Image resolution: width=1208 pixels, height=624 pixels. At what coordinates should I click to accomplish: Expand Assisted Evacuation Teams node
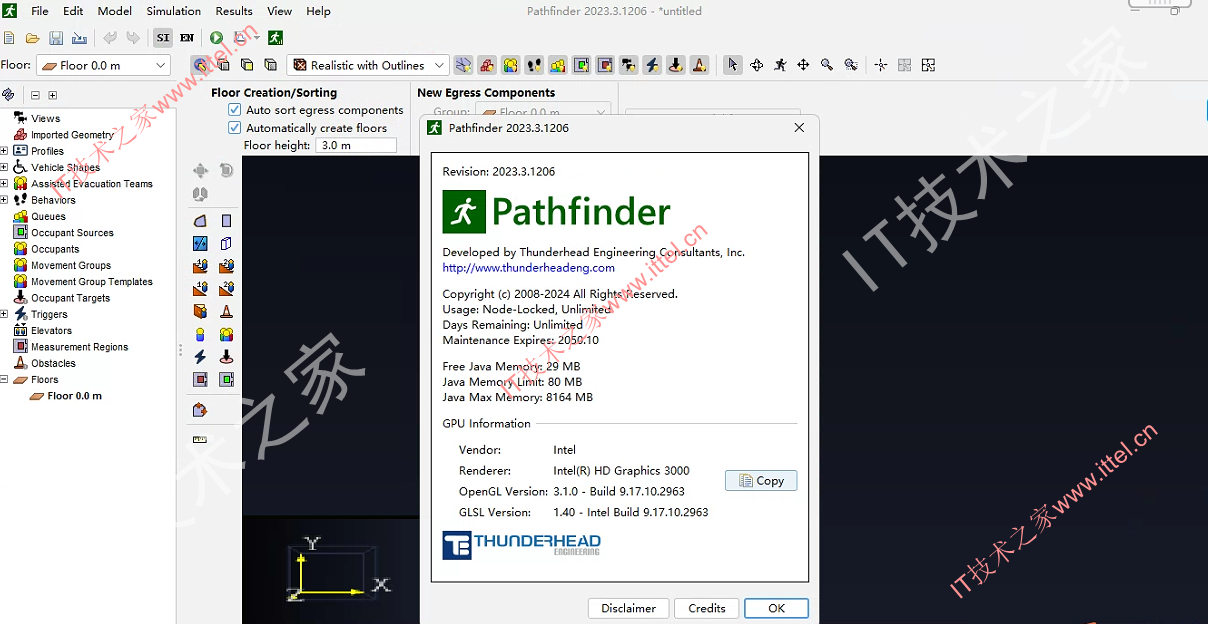click(4, 184)
